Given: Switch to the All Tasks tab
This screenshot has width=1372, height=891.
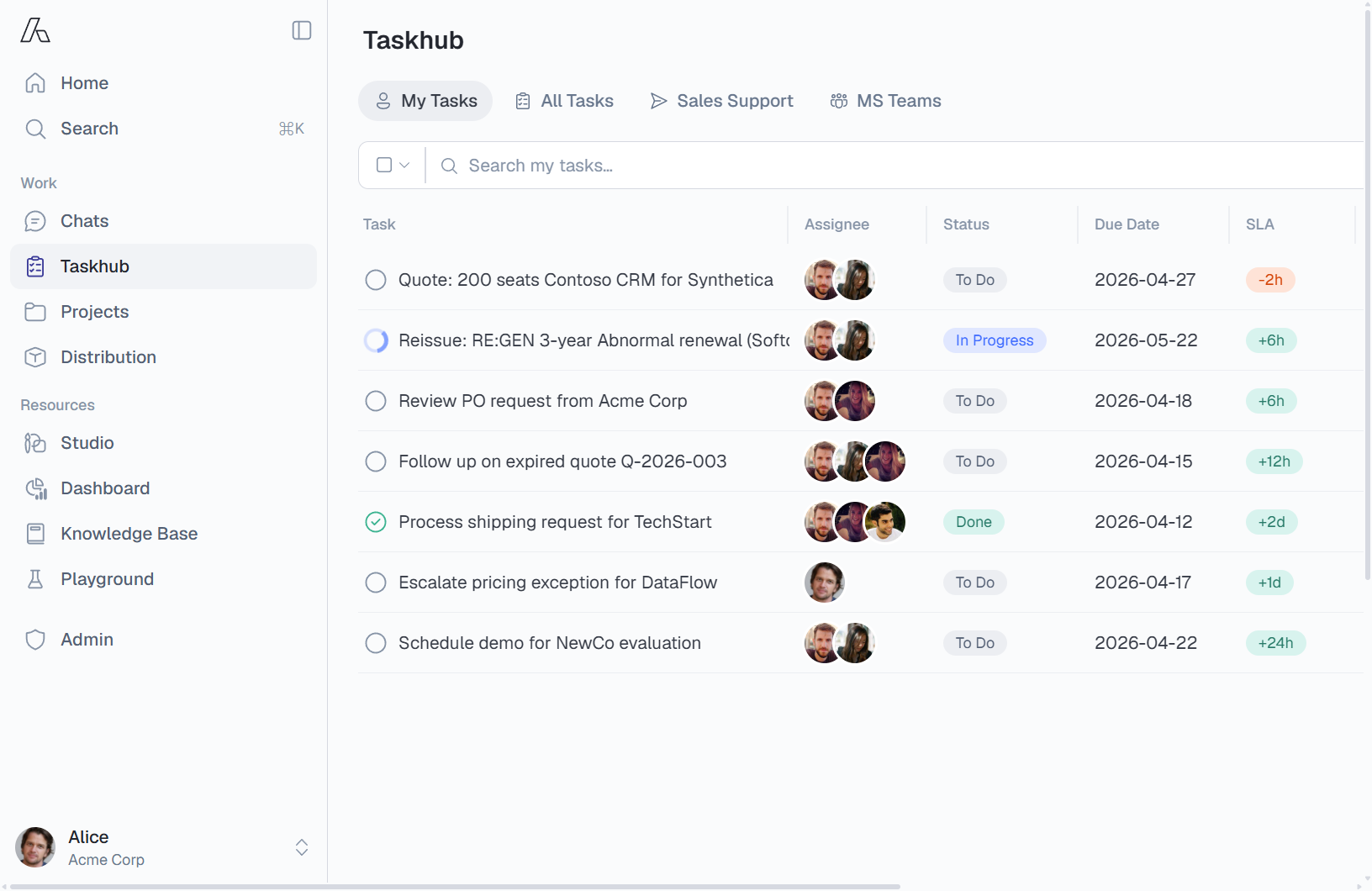Looking at the screenshot, I should (x=564, y=101).
